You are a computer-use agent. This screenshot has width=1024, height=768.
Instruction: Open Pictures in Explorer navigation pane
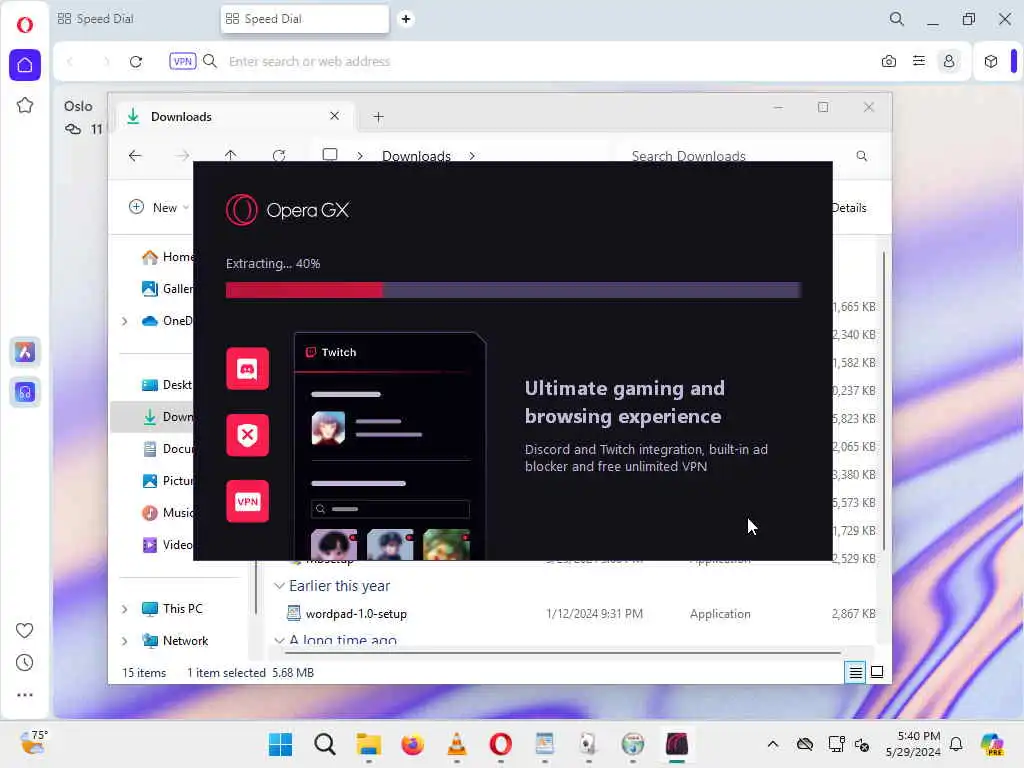(167, 481)
